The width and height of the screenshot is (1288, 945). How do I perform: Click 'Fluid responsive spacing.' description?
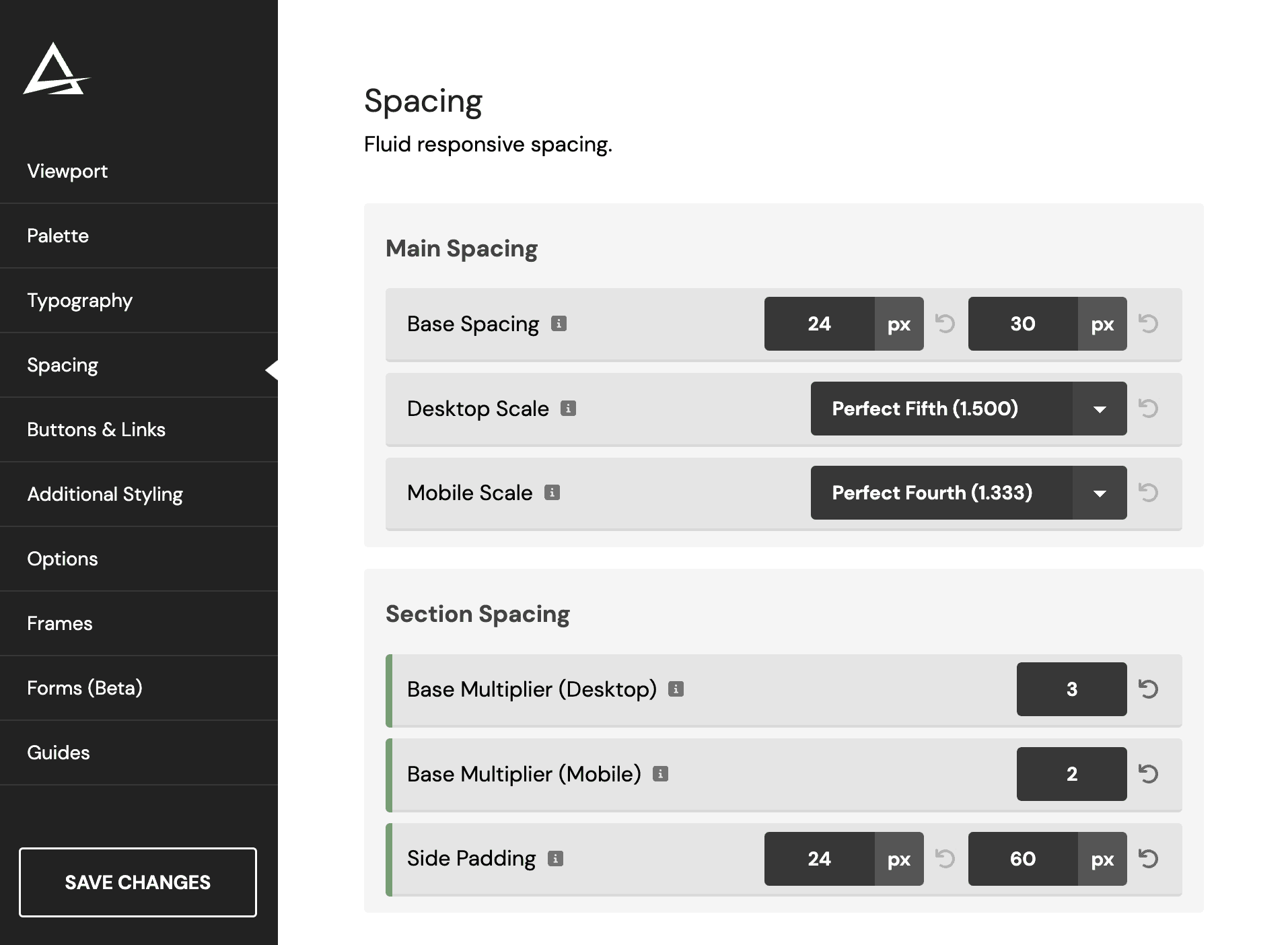pos(488,145)
